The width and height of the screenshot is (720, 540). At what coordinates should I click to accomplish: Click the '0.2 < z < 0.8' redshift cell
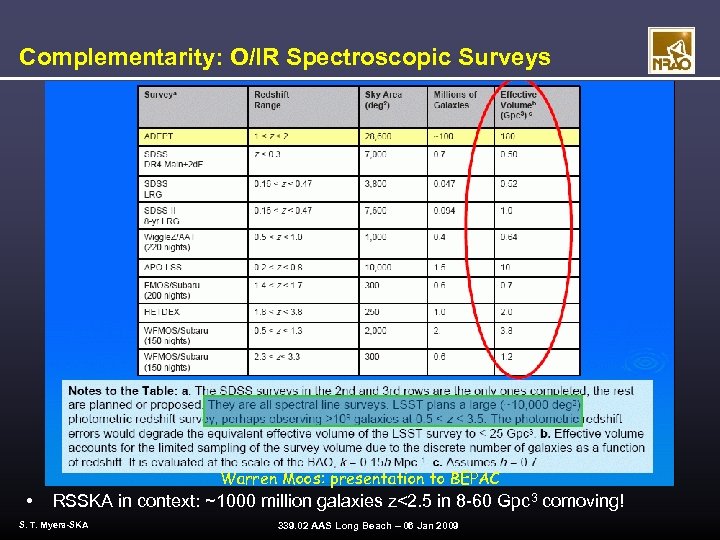pos(303,268)
